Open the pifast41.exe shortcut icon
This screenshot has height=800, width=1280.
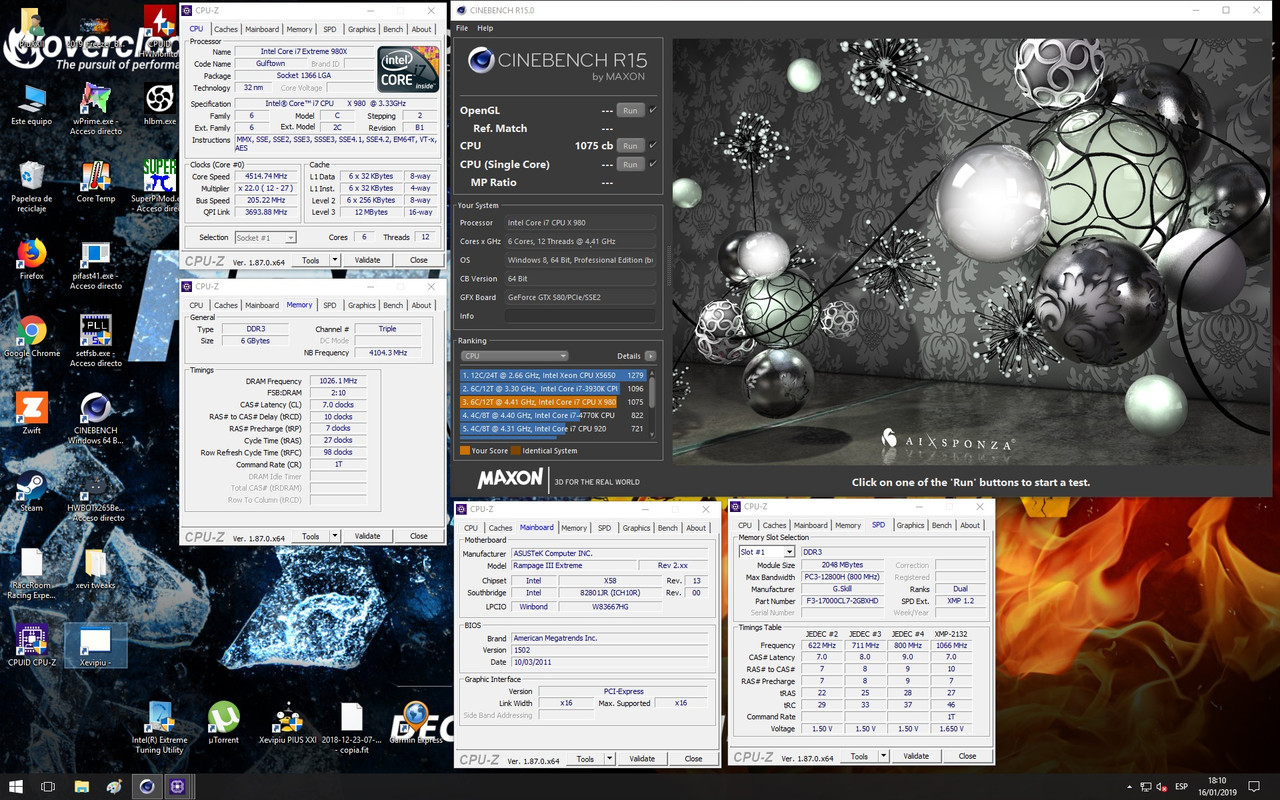pyautogui.click(x=96, y=264)
